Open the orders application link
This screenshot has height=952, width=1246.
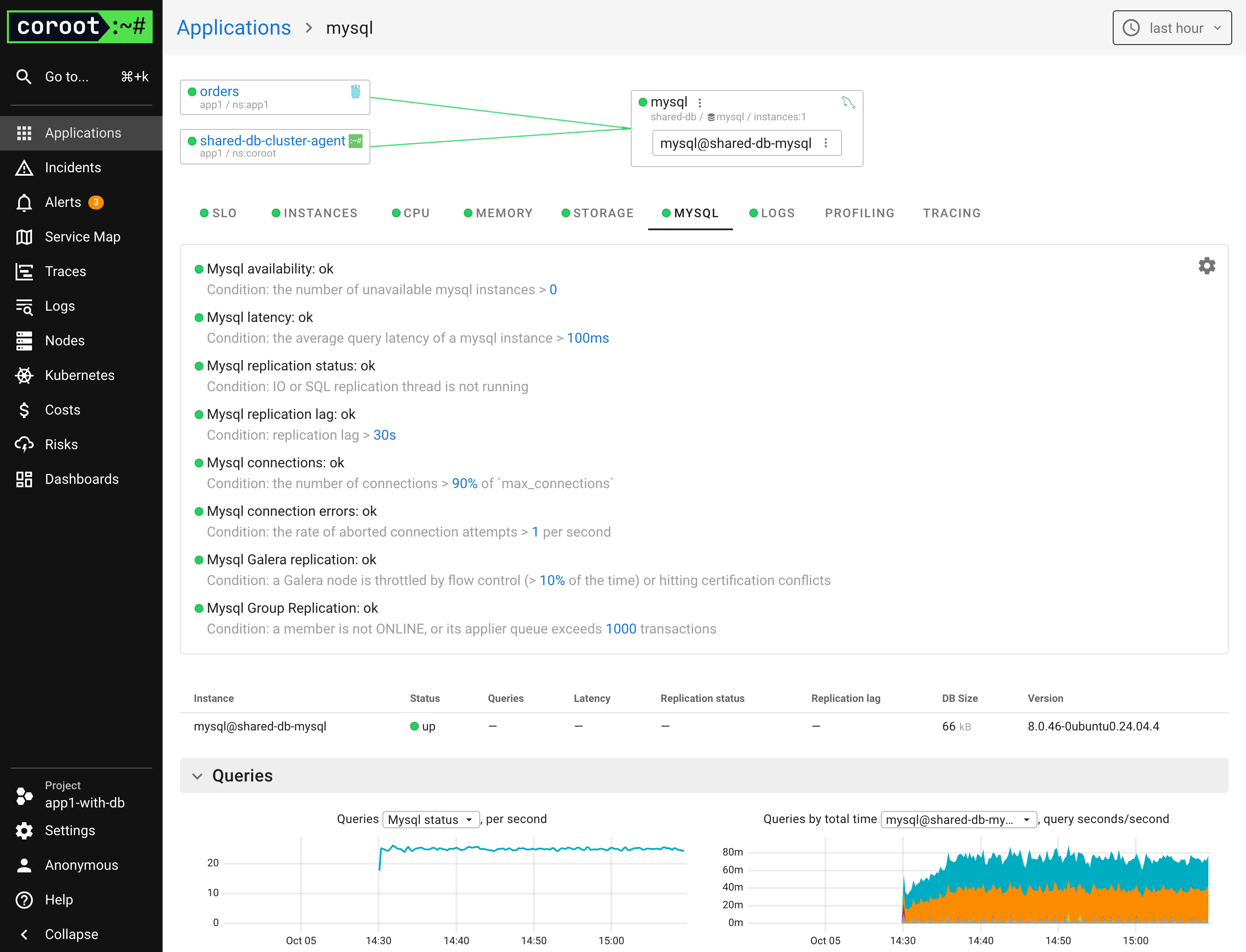click(x=219, y=91)
